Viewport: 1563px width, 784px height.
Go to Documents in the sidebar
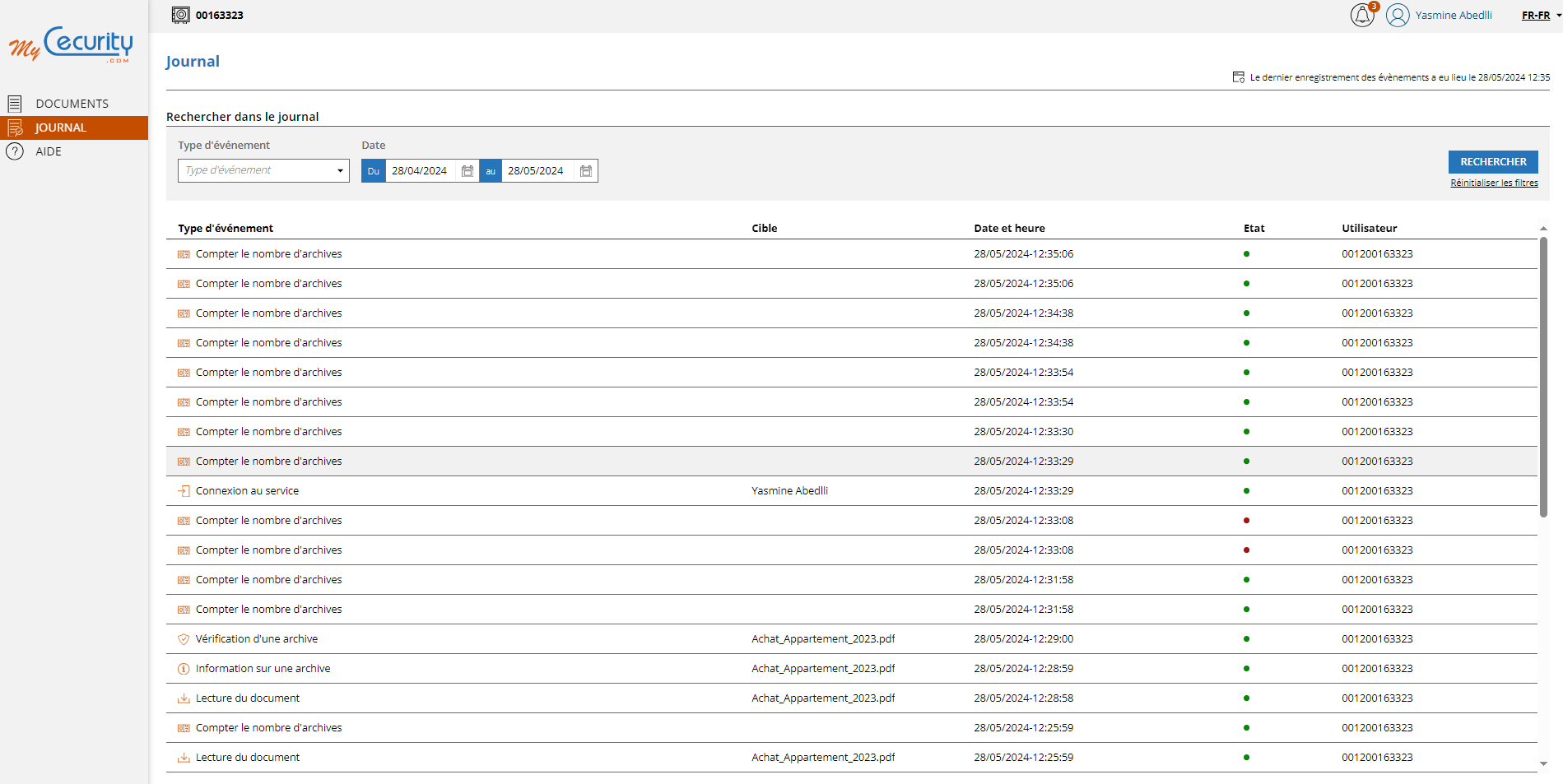(x=72, y=104)
